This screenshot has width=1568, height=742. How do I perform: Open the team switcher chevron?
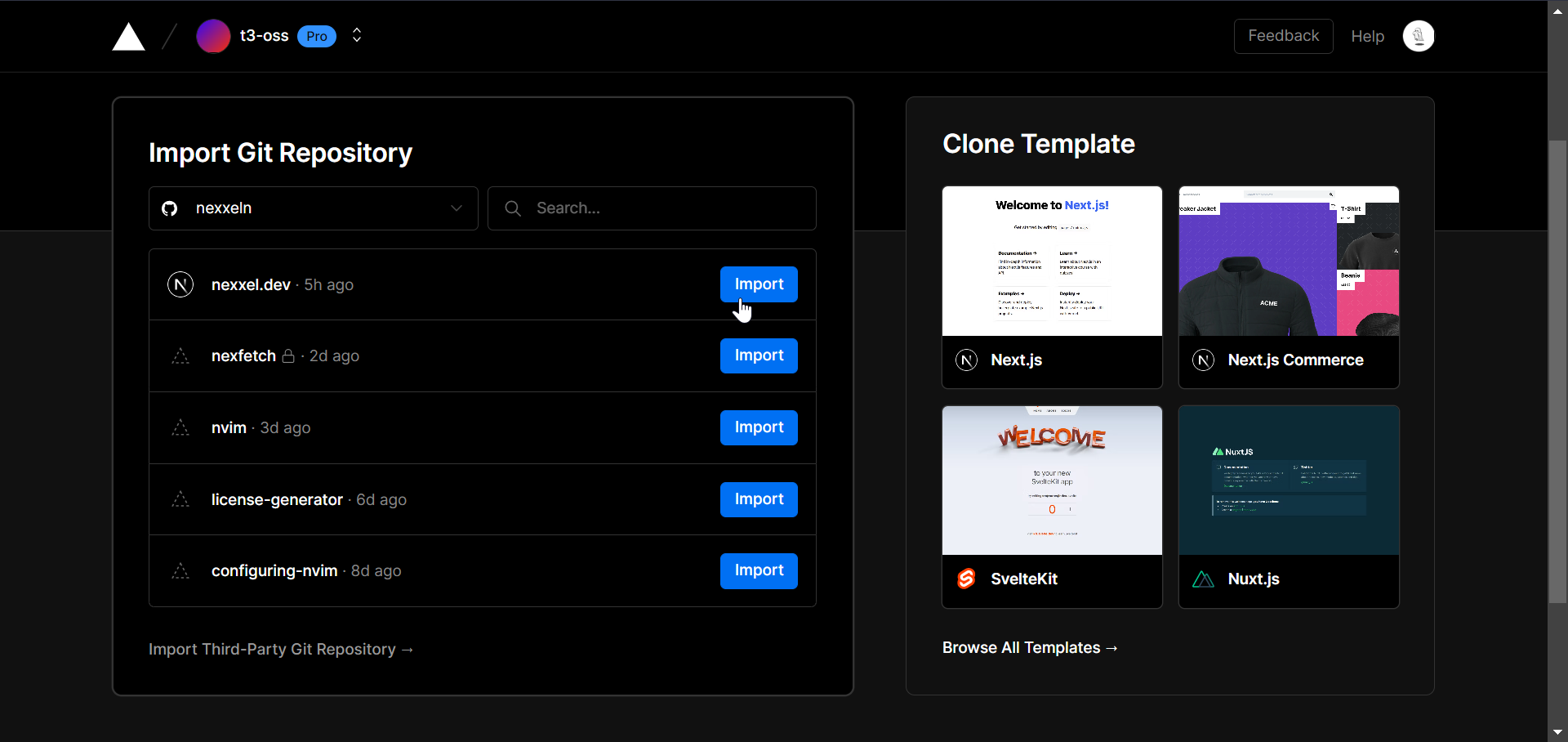click(x=356, y=36)
